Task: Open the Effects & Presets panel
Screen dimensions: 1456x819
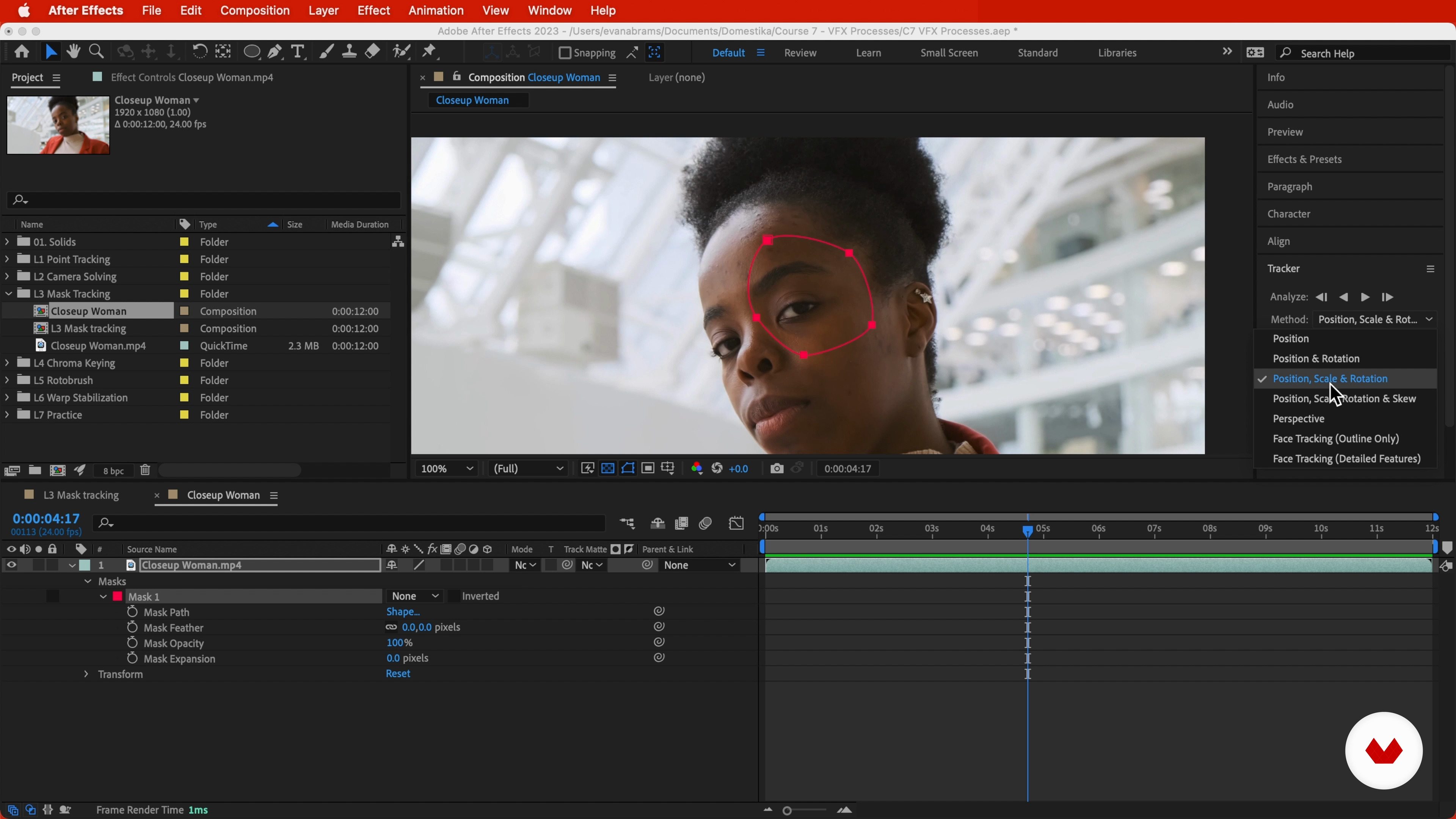Action: [1304, 159]
